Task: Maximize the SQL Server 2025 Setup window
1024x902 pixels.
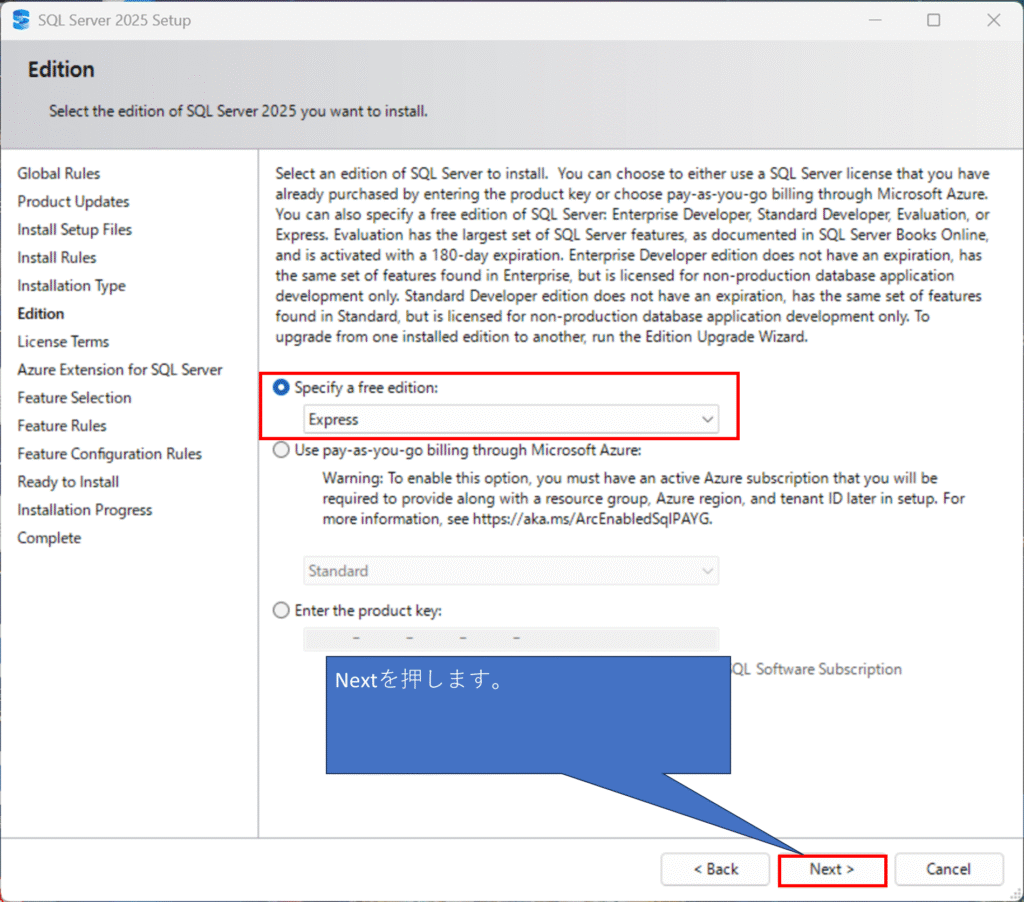Action: coord(934,20)
